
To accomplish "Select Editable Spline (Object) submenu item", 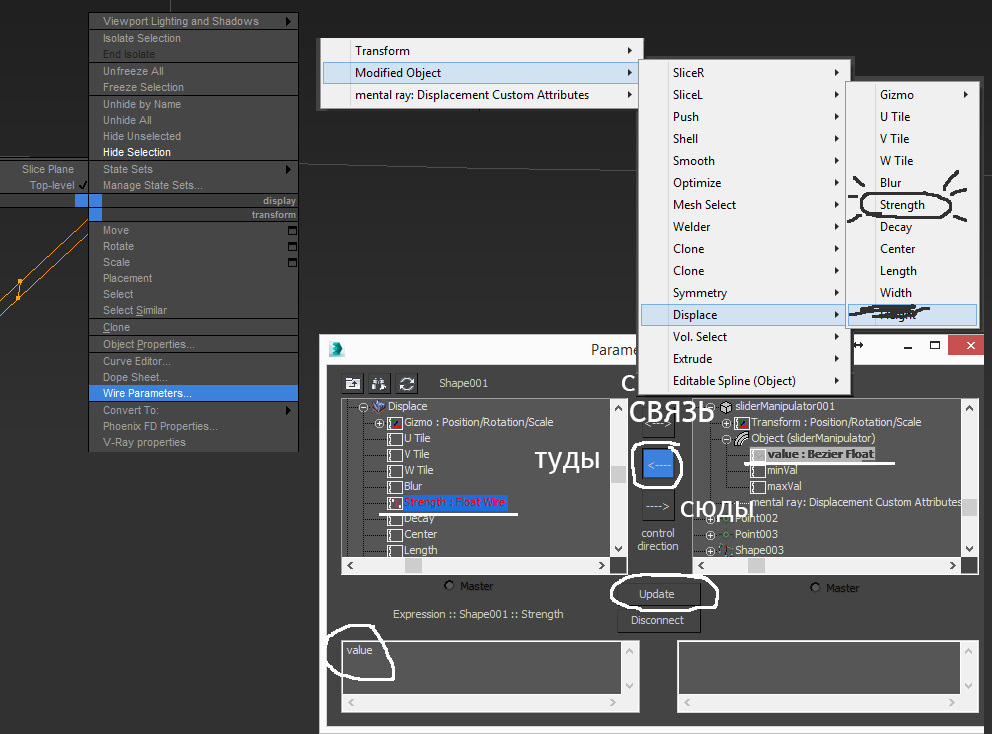I will coord(744,381).
